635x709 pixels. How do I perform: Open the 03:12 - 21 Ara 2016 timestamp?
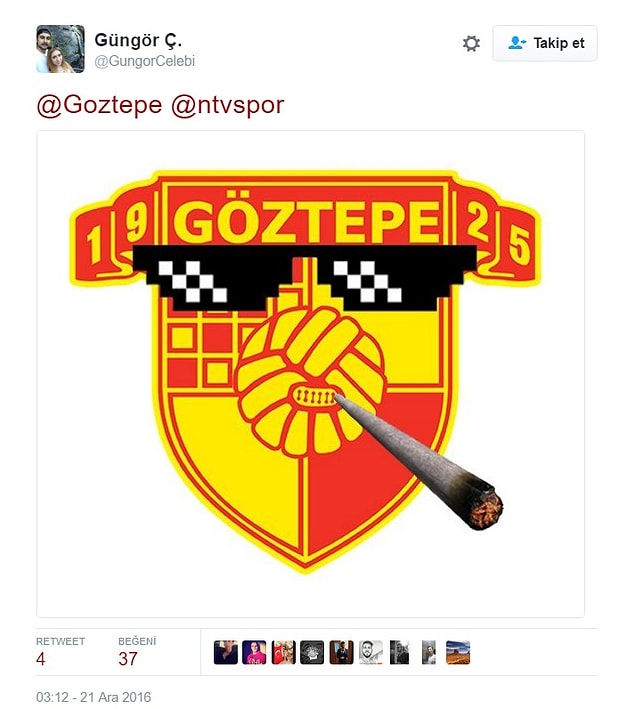(94, 697)
